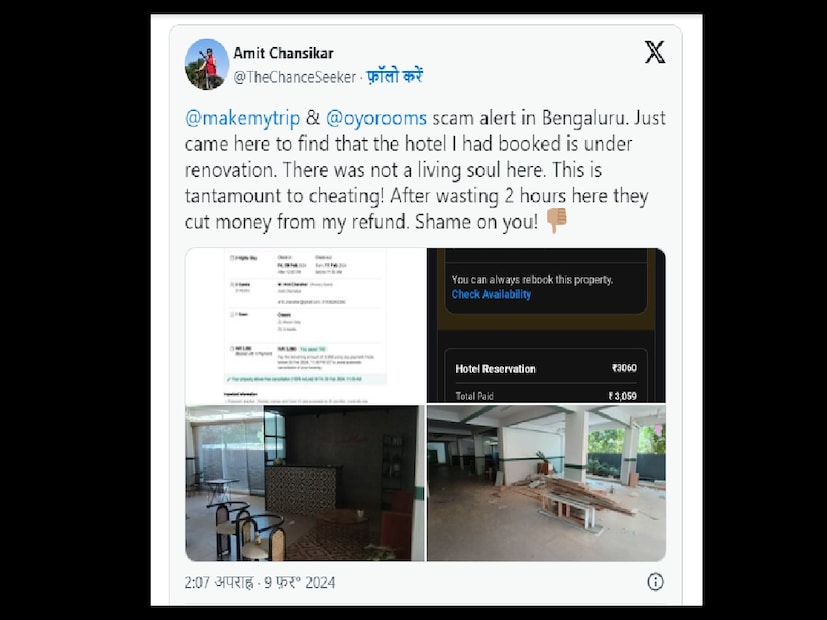
Task: Click the @TheChanceSeeker handle
Action: point(295,77)
